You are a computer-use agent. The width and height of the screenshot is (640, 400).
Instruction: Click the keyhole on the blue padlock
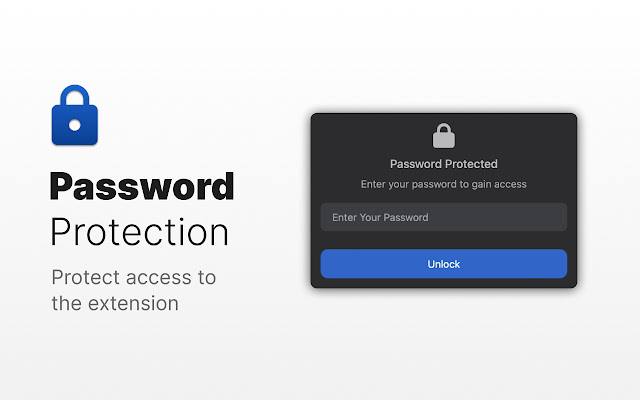click(x=76, y=127)
